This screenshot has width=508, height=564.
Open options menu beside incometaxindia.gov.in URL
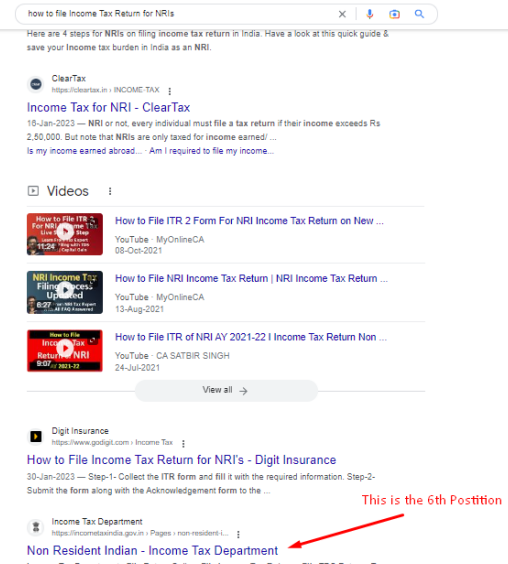point(238,534)
